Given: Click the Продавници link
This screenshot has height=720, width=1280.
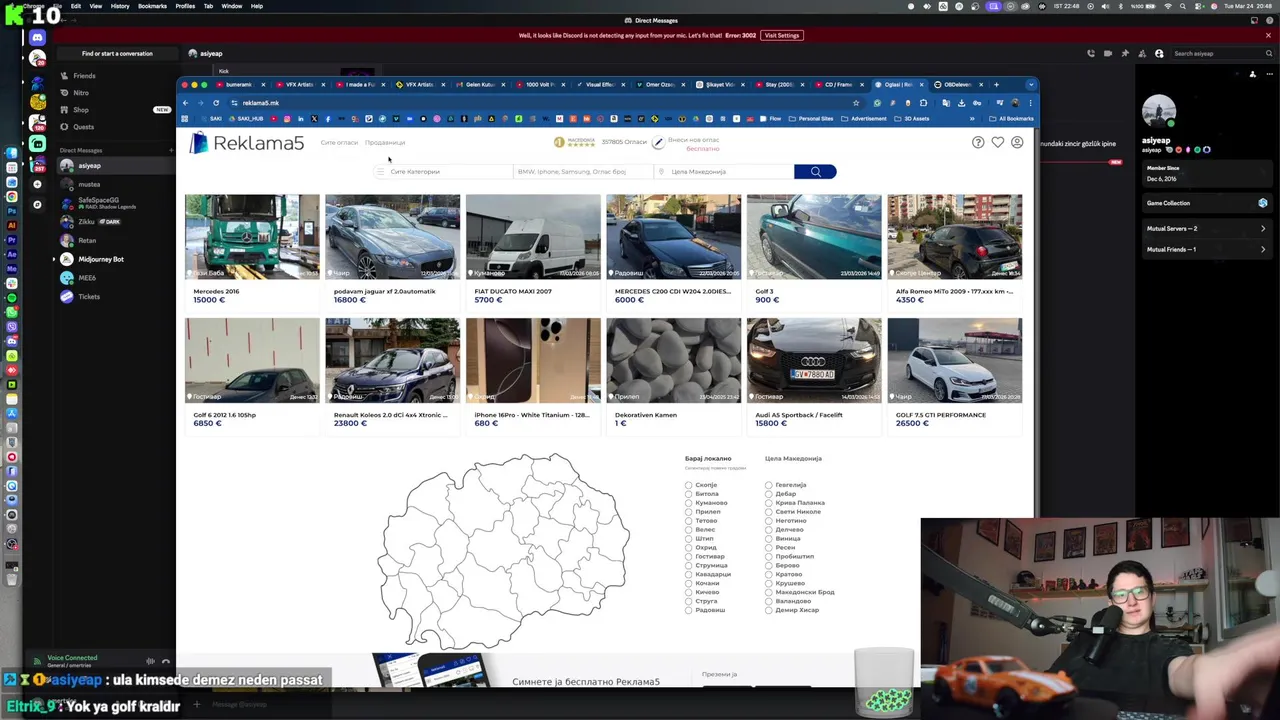Looking at the screenshot, I should (385, 143).
